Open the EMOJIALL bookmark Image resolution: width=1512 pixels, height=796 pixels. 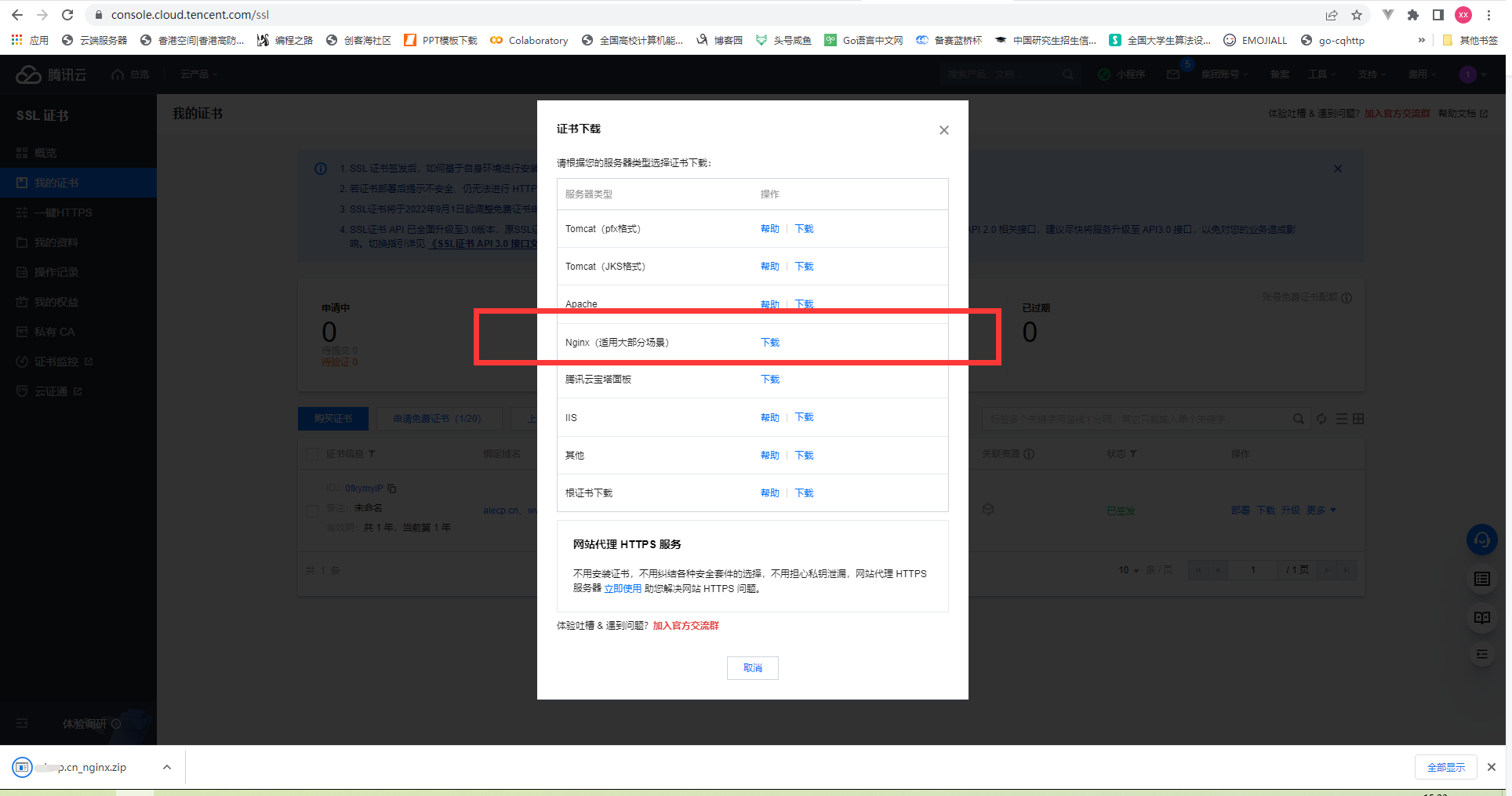point(1255,40)
